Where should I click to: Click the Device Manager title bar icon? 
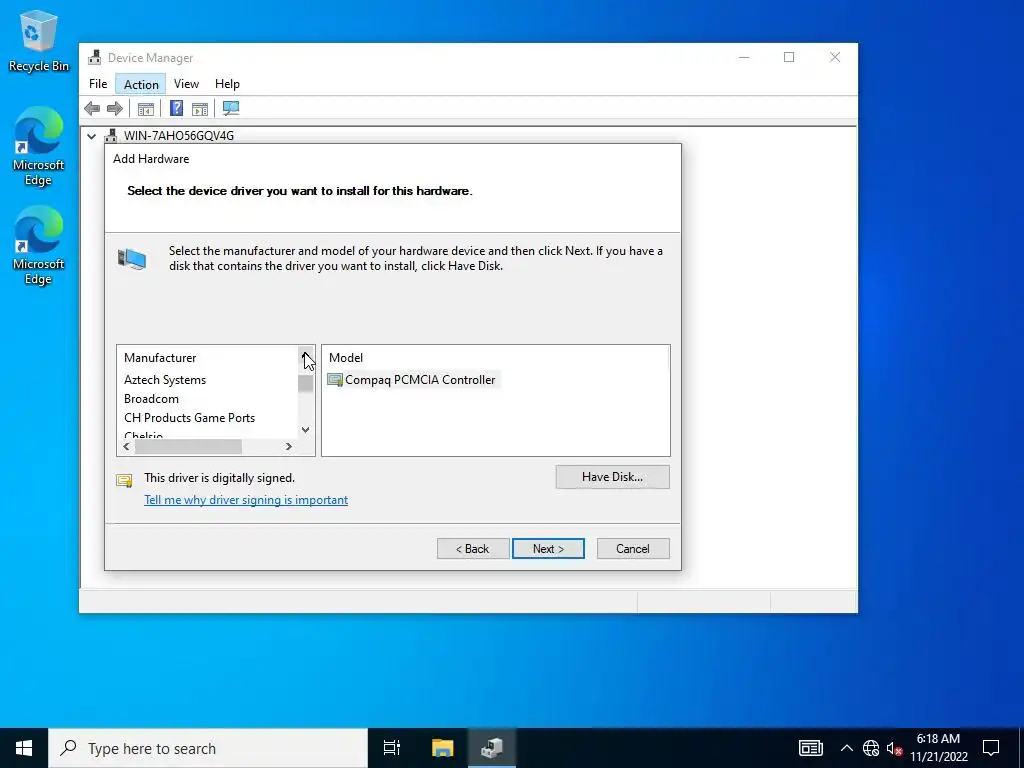pos(95,57)
